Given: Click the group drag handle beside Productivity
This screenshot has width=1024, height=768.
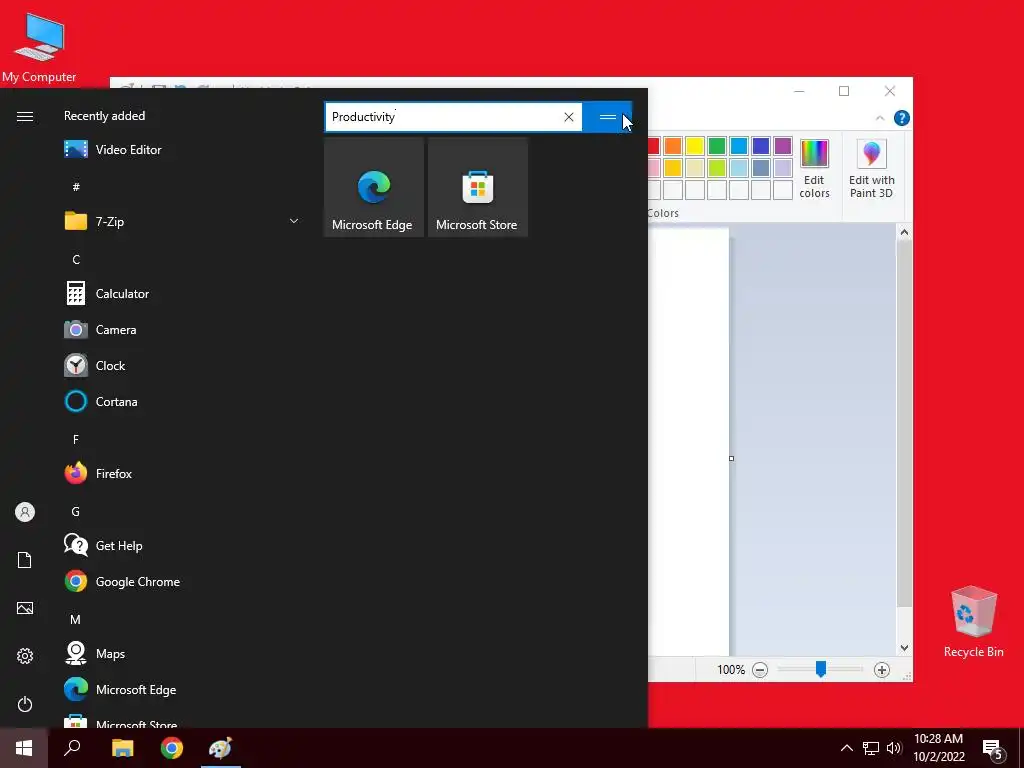Looking at the screenshot, I should (x=607, y=117).
